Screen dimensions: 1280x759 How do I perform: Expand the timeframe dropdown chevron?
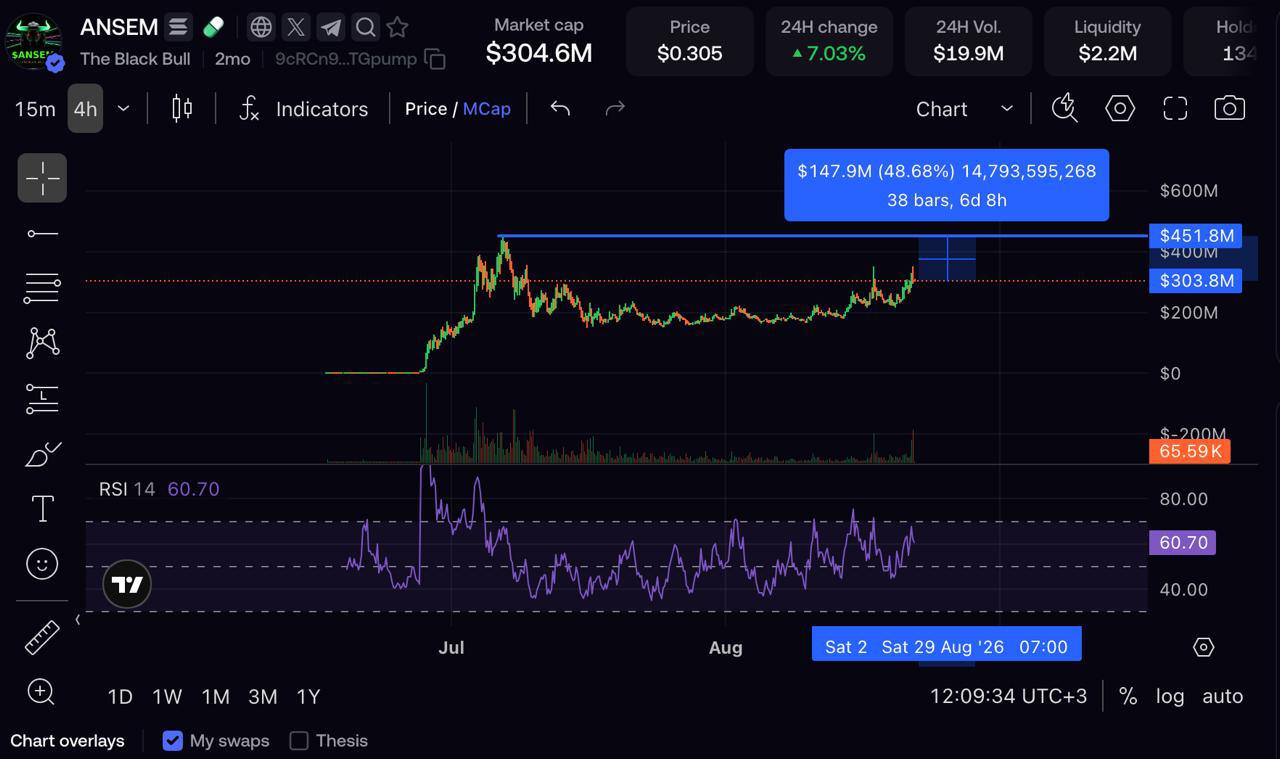124,108
